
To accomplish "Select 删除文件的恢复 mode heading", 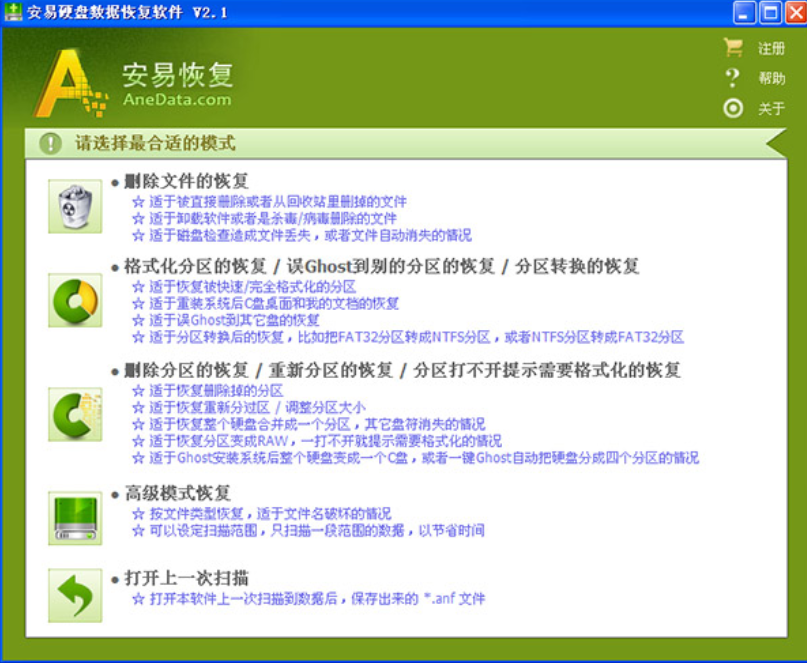I will pos(187,181).
